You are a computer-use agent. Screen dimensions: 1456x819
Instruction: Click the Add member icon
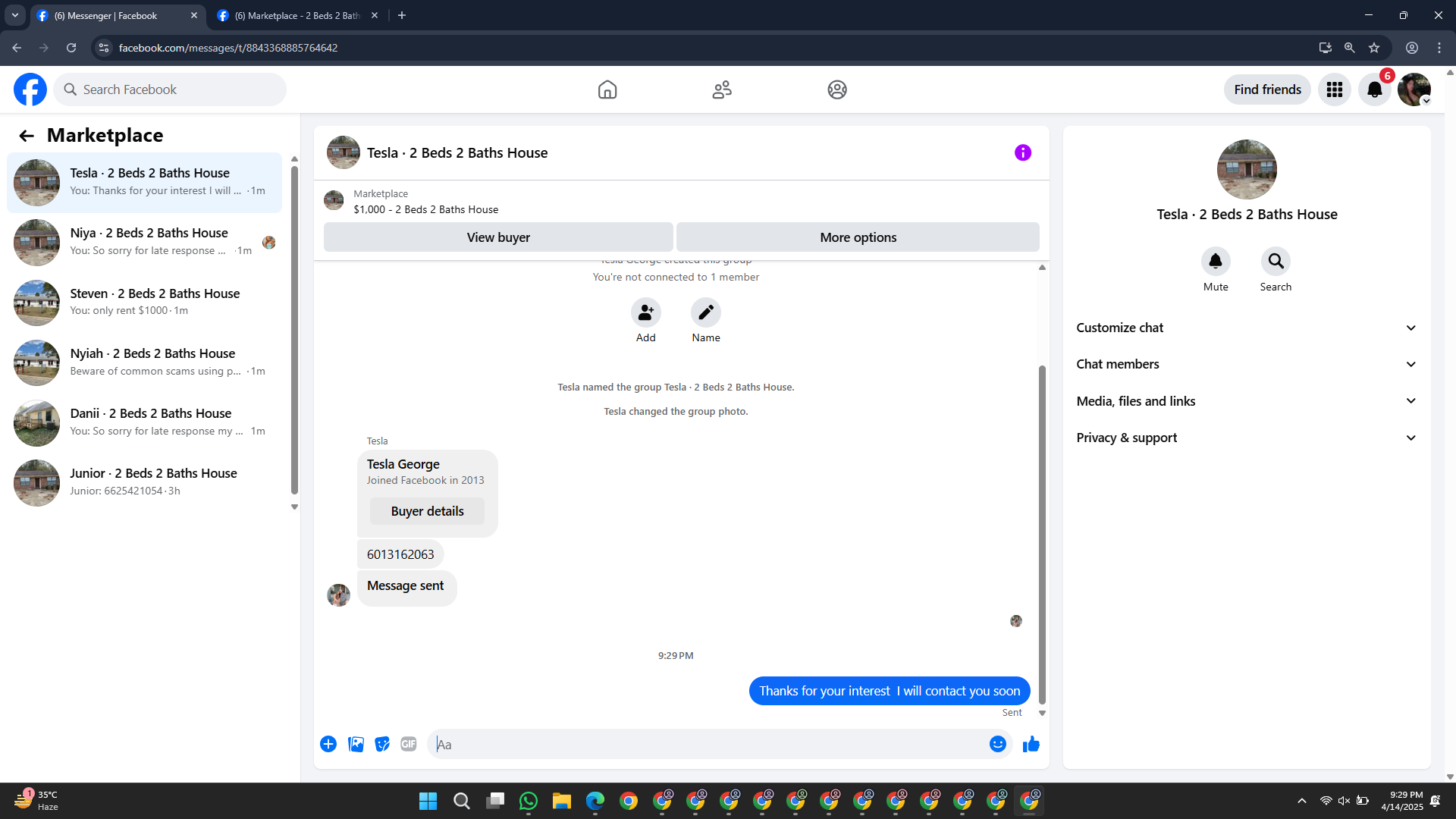tap(645, 312)
